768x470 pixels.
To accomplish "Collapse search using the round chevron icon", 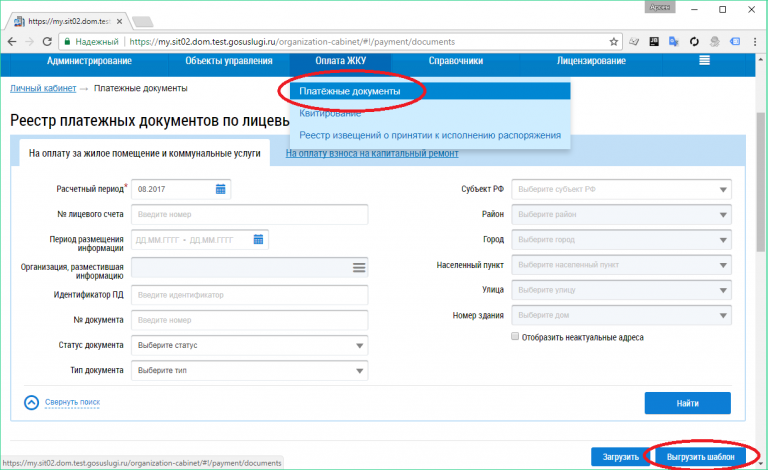I will coord(31,402).
